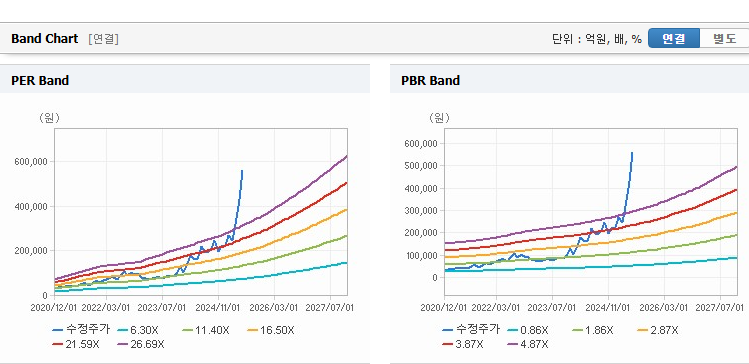Viewport: 749px width, 364px height.
Task: Toggle 수정주가 legend in PBR Band
Action: 471,330
